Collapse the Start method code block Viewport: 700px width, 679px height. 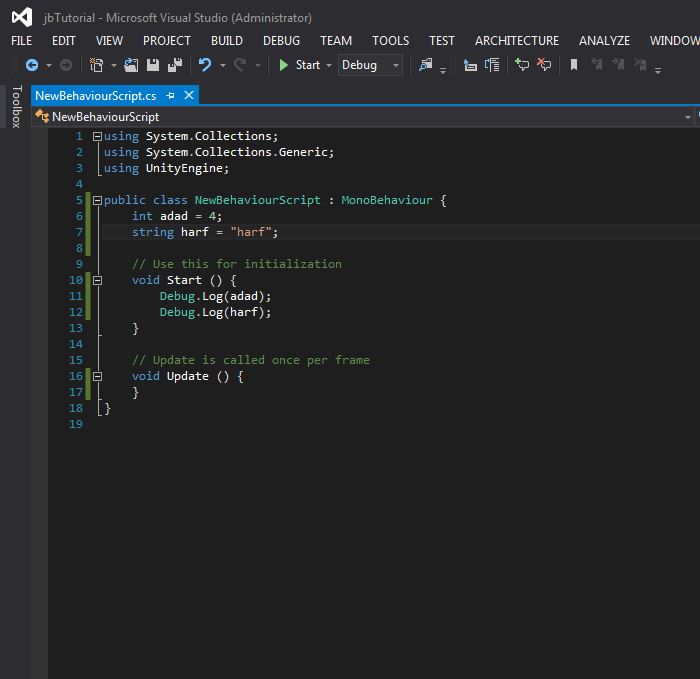[x=97, y=280]
